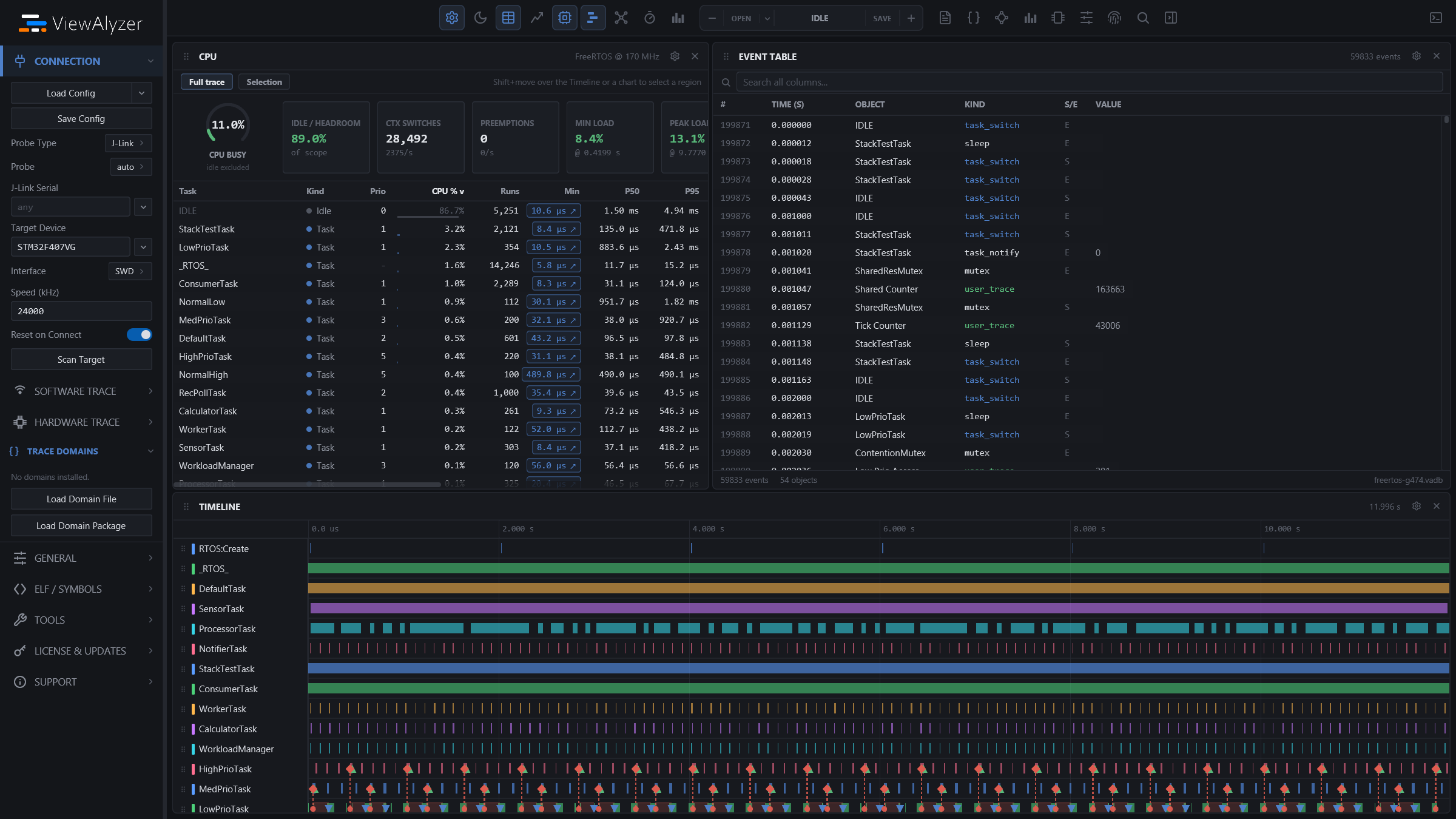Click the J-Link Serial 'any' field
The image size is (1456, 819).
(x=70, y=207)
